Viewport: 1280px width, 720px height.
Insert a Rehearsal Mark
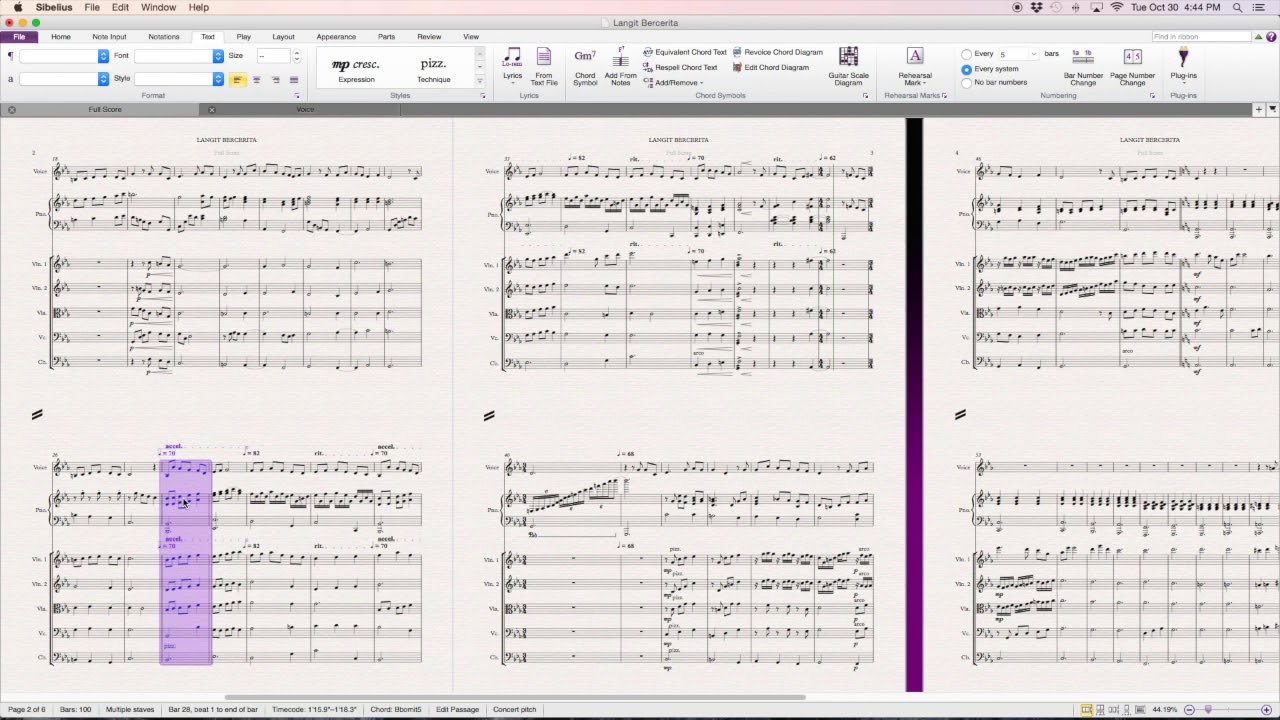(x=914, y=66)
